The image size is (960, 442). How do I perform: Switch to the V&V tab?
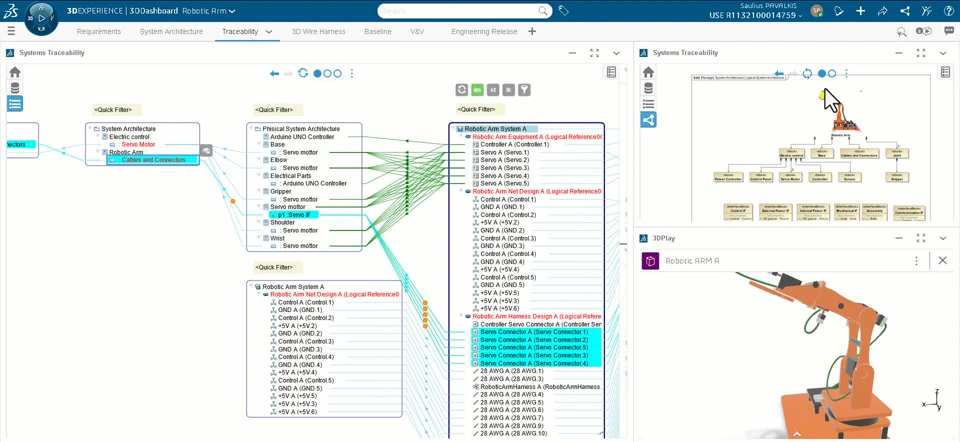(418, 32)
